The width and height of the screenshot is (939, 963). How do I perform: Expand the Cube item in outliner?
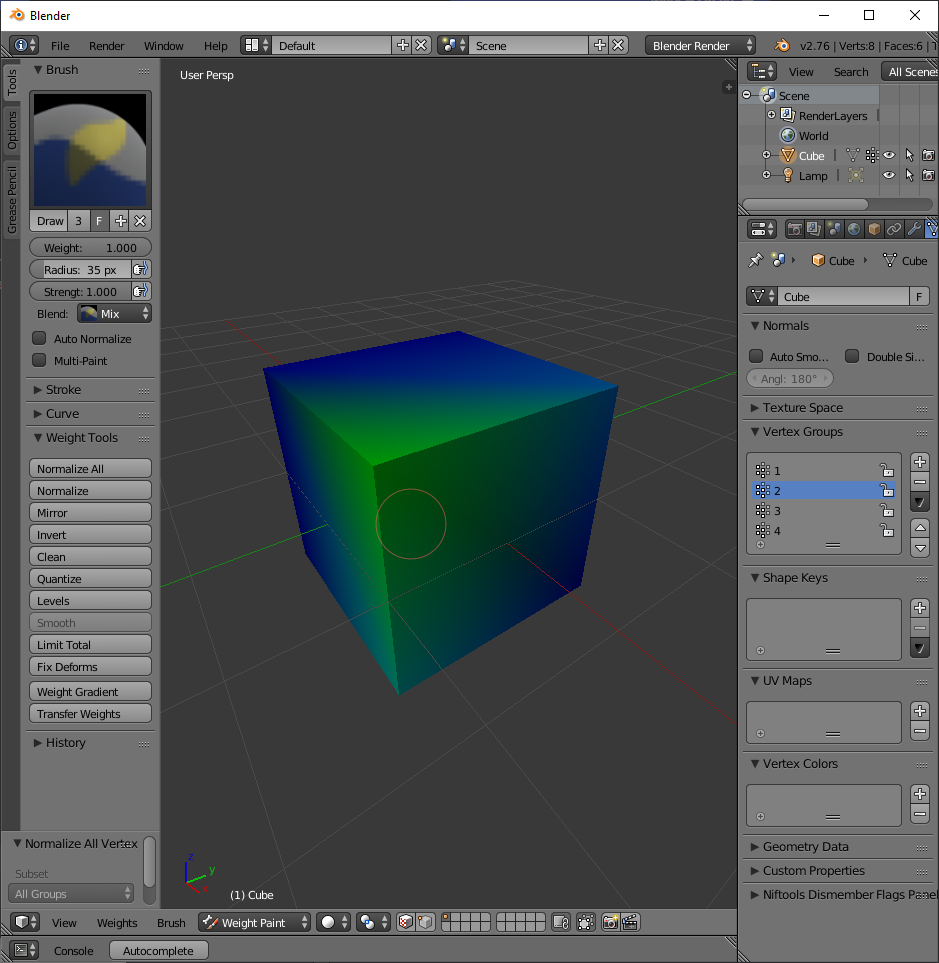pyautogui.click(x=766, y=155)
